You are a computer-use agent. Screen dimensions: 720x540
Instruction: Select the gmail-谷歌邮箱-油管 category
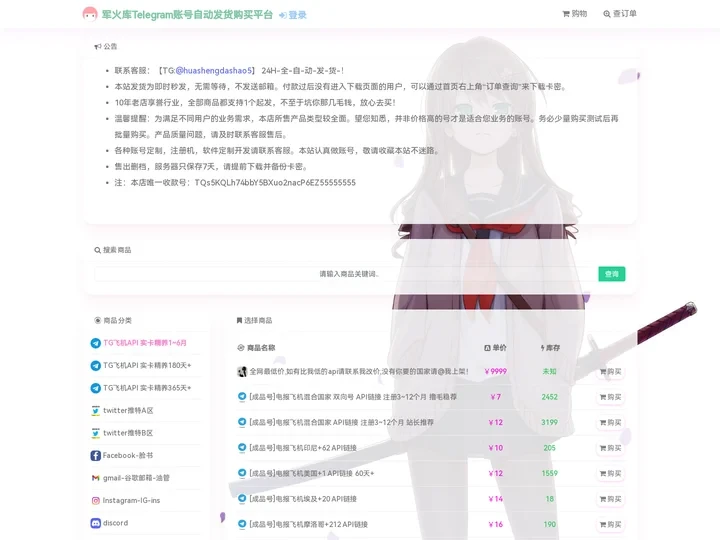[136, 478]
